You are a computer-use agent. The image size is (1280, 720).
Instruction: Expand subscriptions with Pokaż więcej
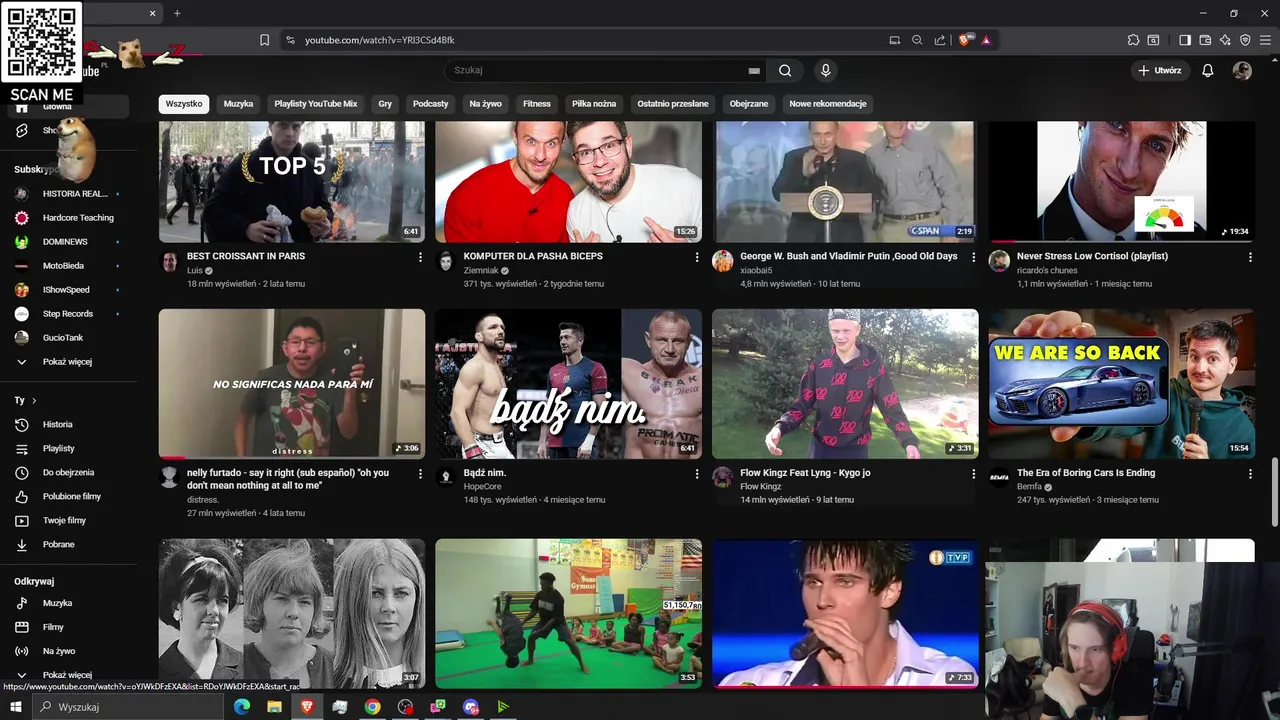tap(68, 361)
